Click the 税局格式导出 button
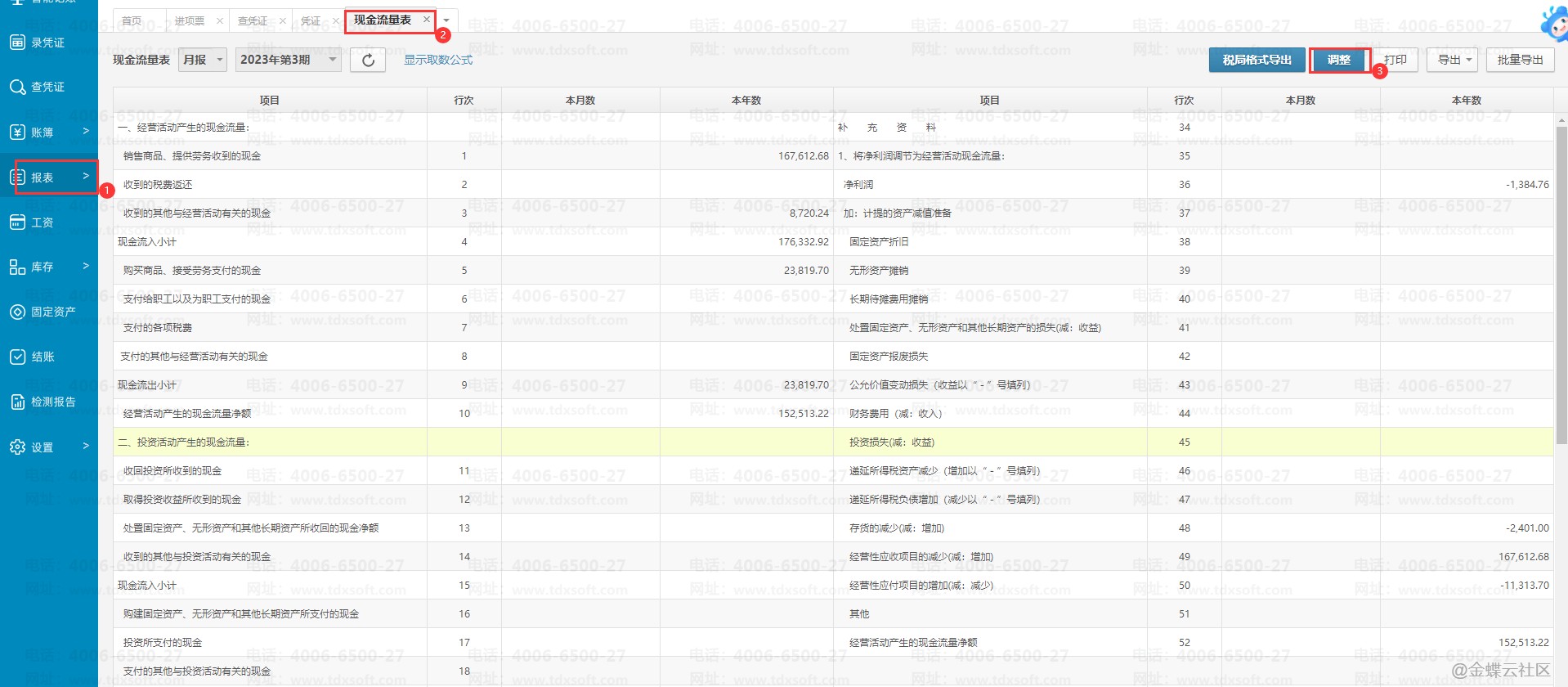The height and width of the screenshot is (687, 1568). [x=1257, y=60]
